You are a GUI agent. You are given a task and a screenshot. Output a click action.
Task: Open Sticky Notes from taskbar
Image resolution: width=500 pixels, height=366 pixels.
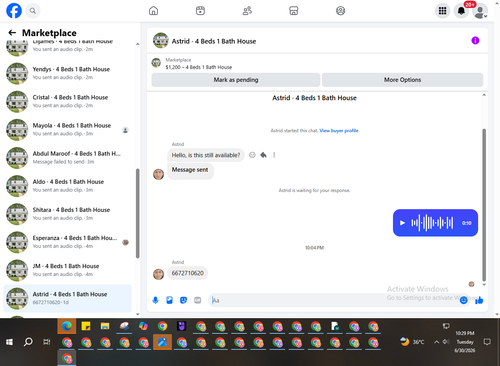tap(86, 326)
